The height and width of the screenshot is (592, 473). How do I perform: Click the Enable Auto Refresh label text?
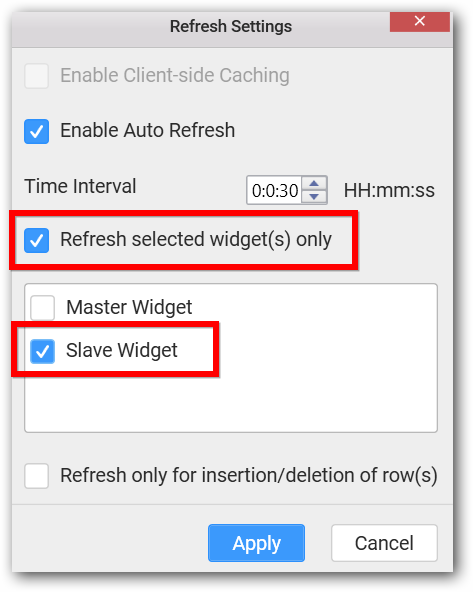[x=148, y=131]
